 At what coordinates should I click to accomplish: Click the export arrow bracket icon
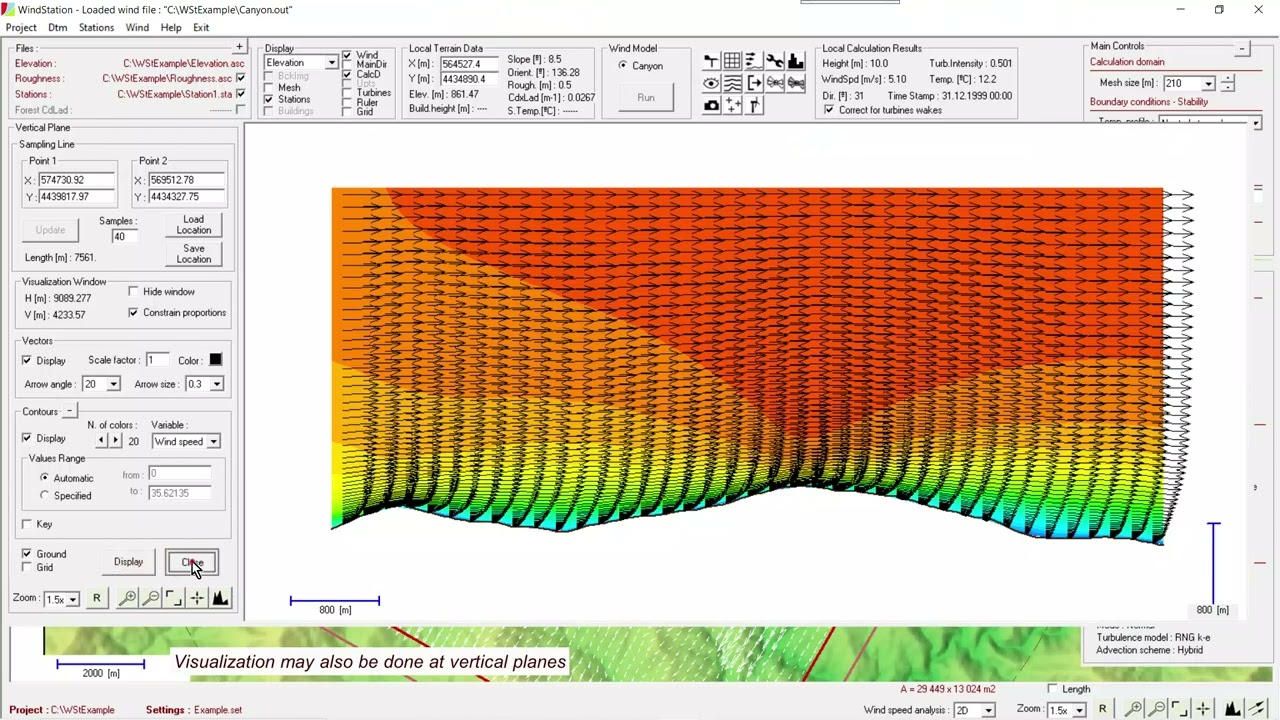pos(754,84)
